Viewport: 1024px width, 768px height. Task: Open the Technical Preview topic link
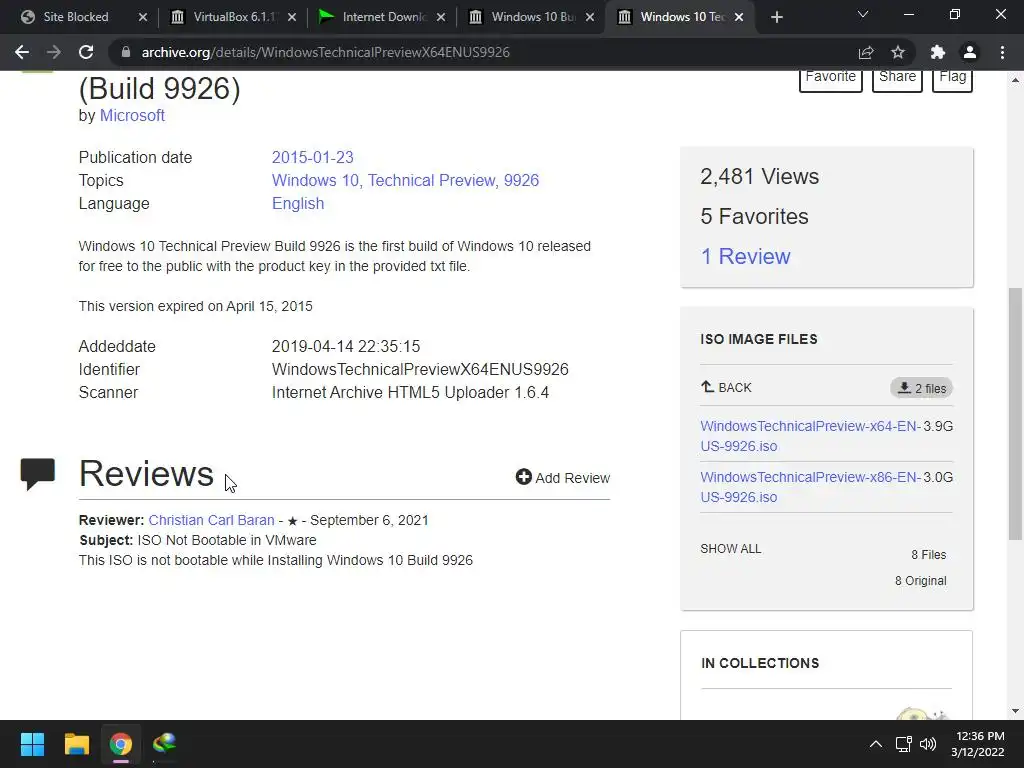click(x=432, y=180)
